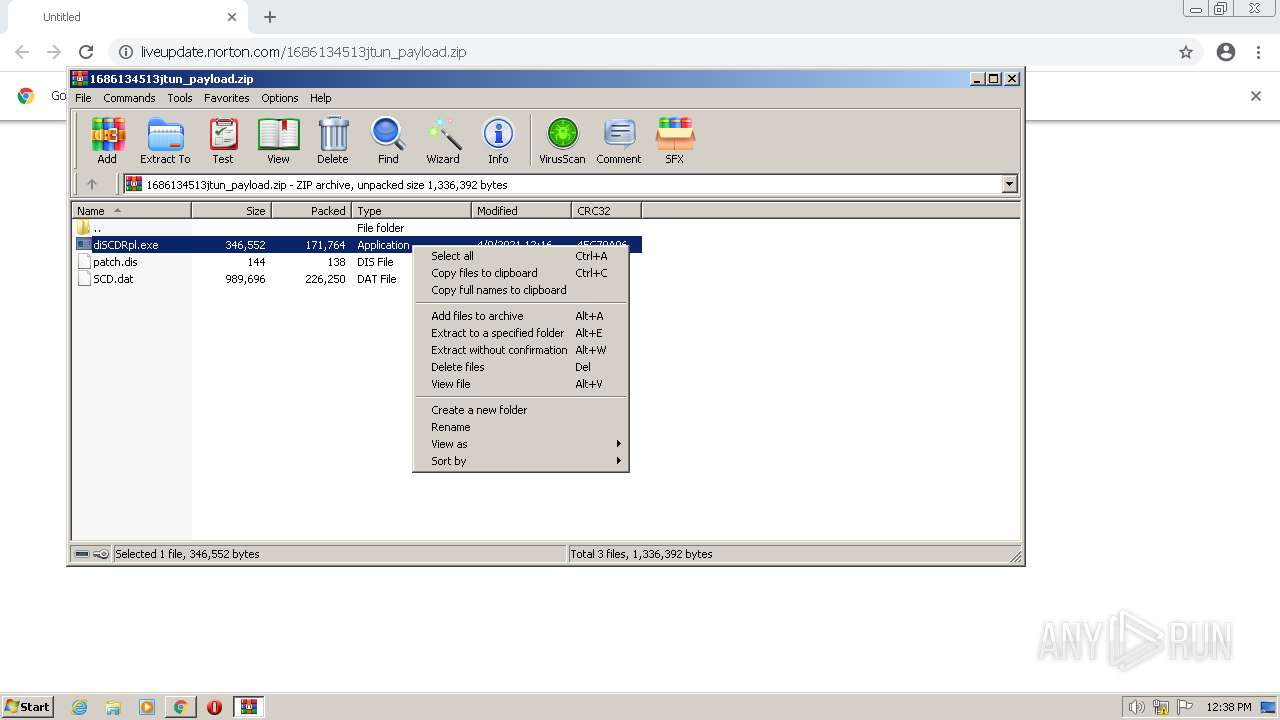Click the patch.dis file icon
Viewport: 1280px width, 720px height.
coord(84,262)
